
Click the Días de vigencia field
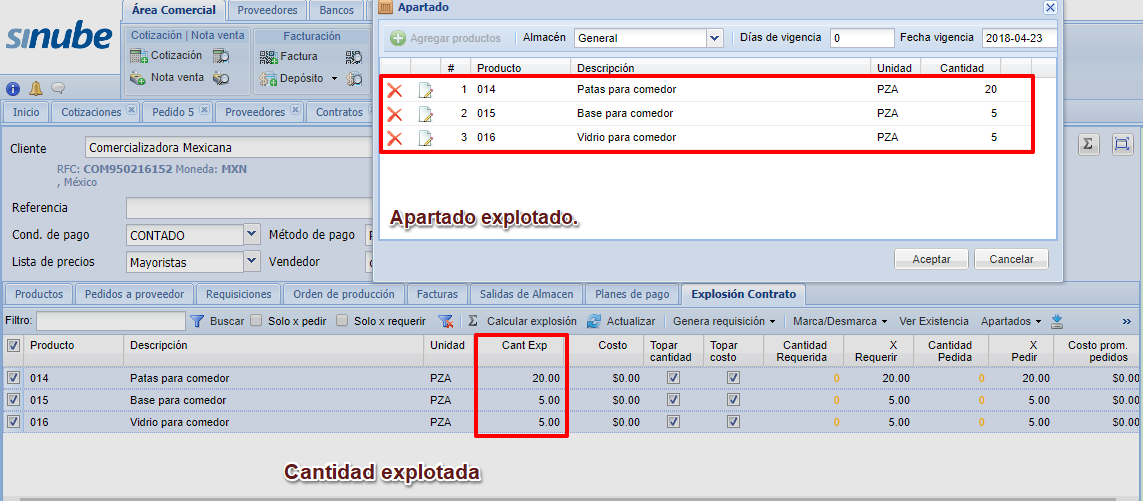(x=861, y=38)
